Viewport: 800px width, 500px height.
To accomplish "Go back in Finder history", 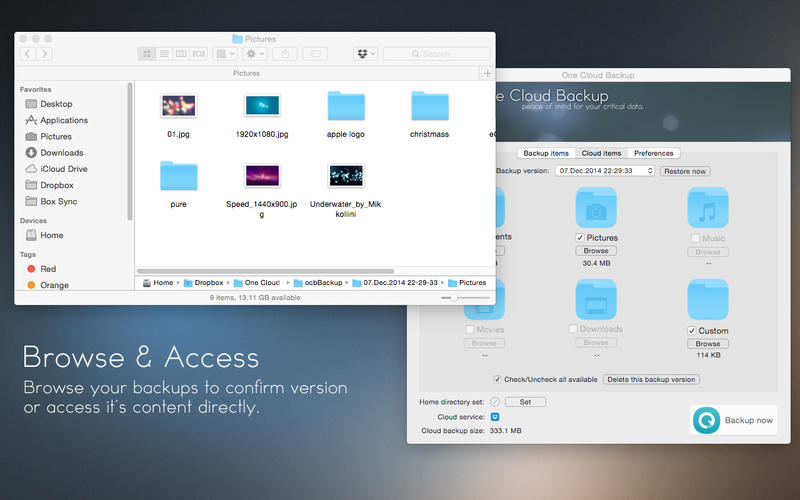I will 28,53.
